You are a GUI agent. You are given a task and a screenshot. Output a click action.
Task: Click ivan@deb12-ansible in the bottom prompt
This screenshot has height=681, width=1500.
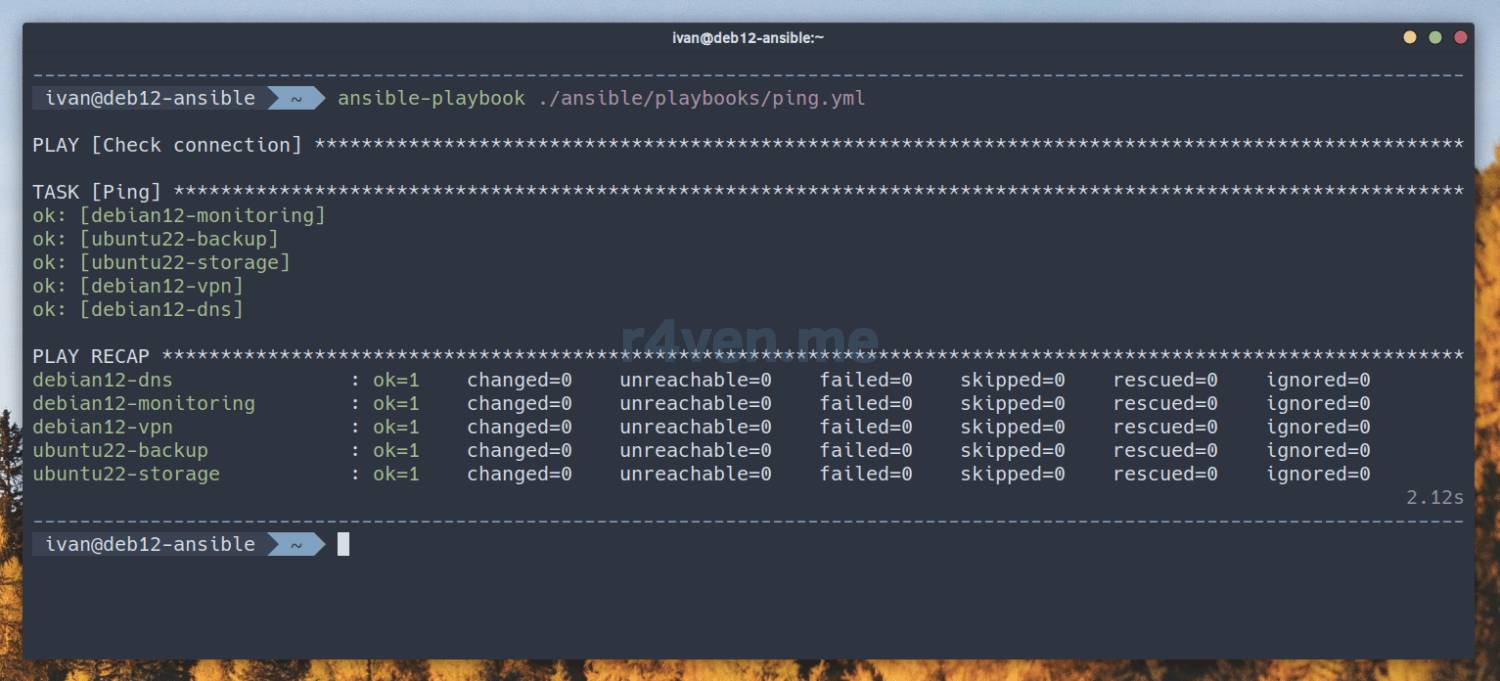pyautogui.click(x=150, y=544)
